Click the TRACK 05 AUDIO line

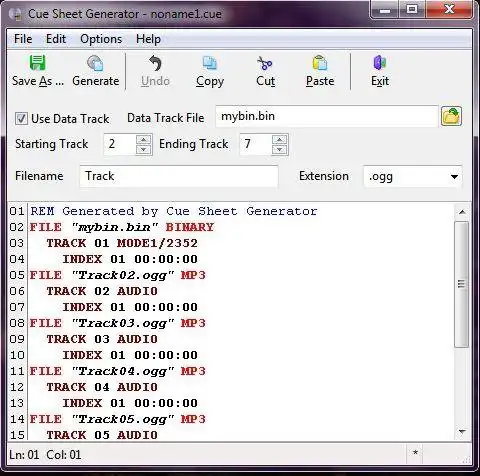102,435
